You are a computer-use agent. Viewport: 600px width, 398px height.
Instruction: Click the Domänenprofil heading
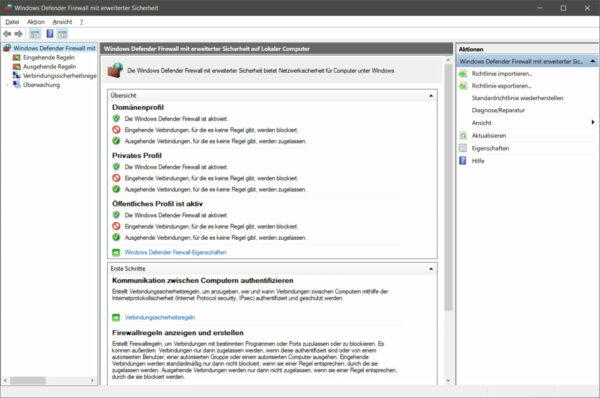point(138,108)
